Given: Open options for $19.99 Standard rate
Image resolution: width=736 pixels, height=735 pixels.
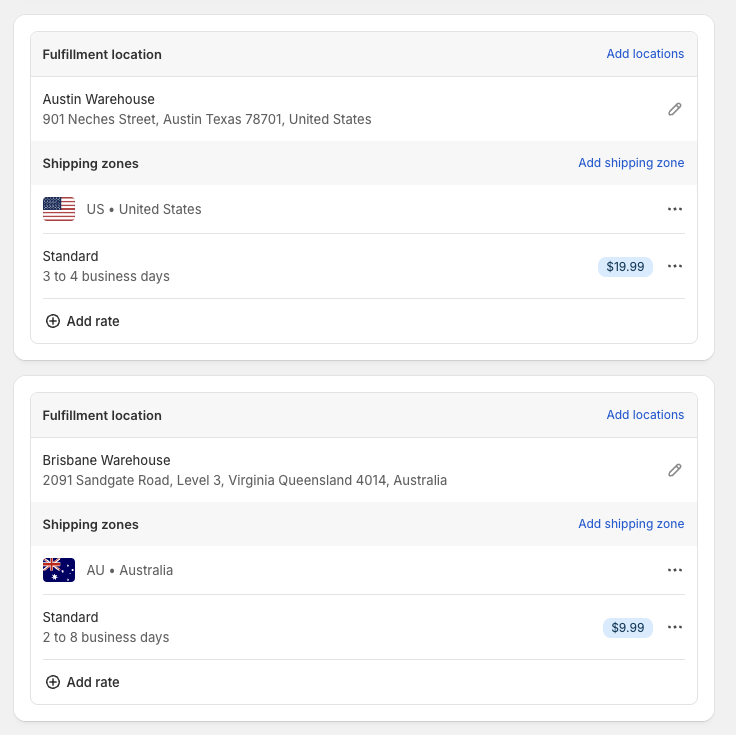Looking at the screenshot, I should (x=675, y=267).
